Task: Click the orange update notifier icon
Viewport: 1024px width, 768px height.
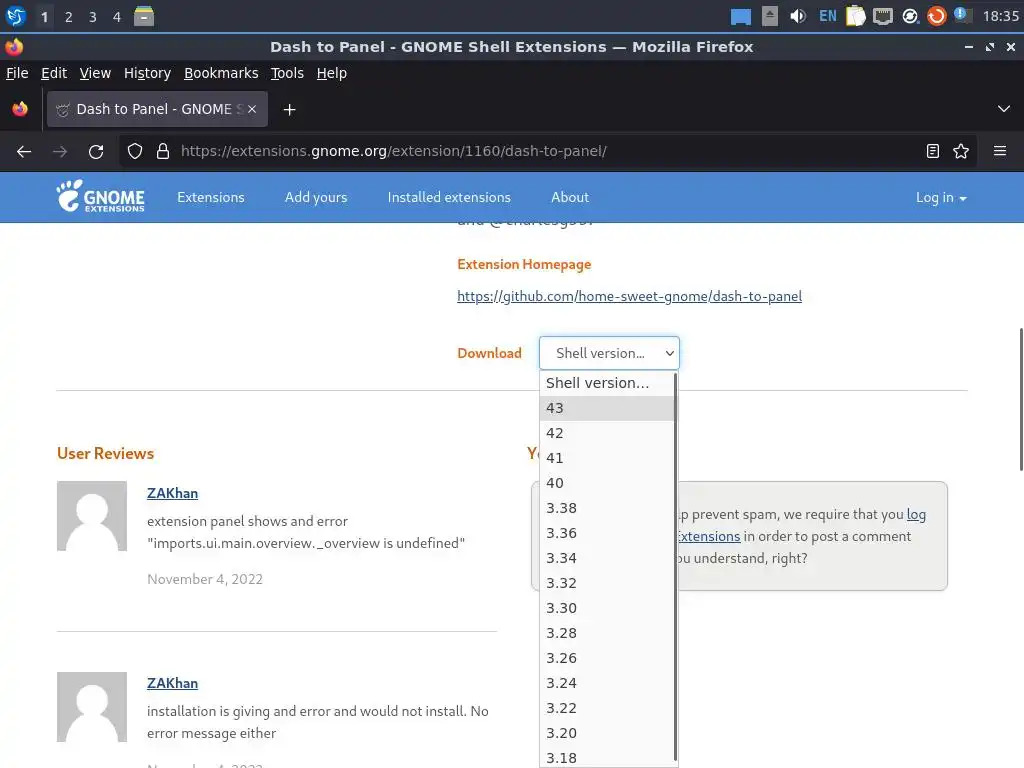Action: [x=936, y=16]
